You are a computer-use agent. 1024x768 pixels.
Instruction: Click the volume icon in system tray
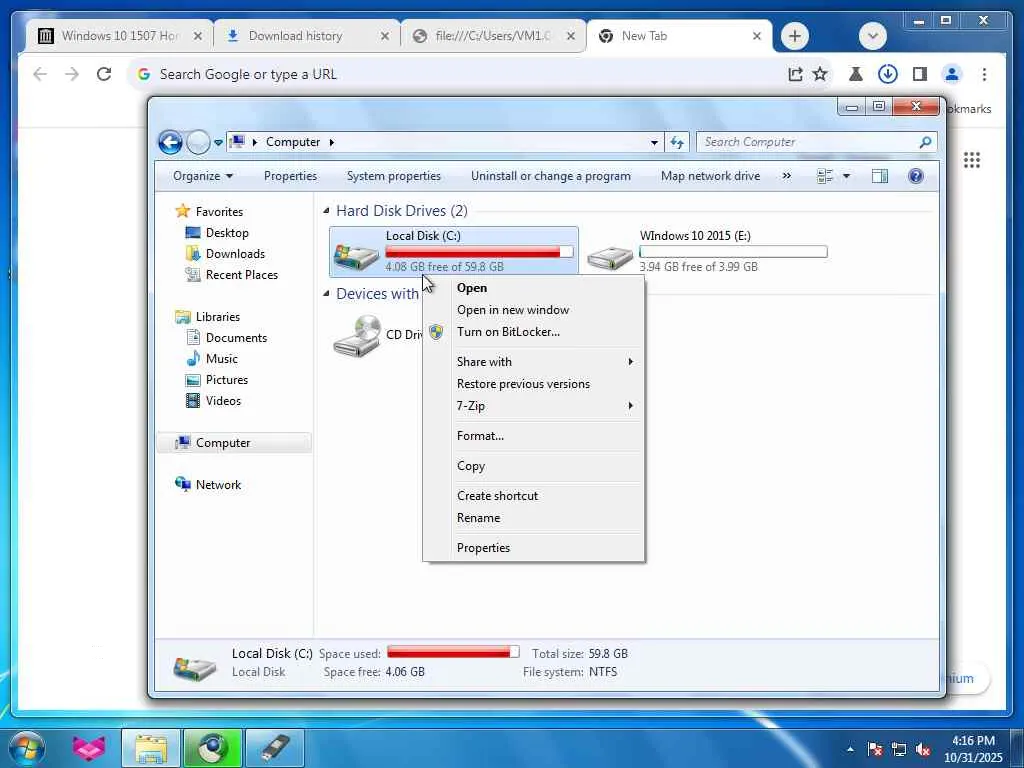(x=923, y=750)
